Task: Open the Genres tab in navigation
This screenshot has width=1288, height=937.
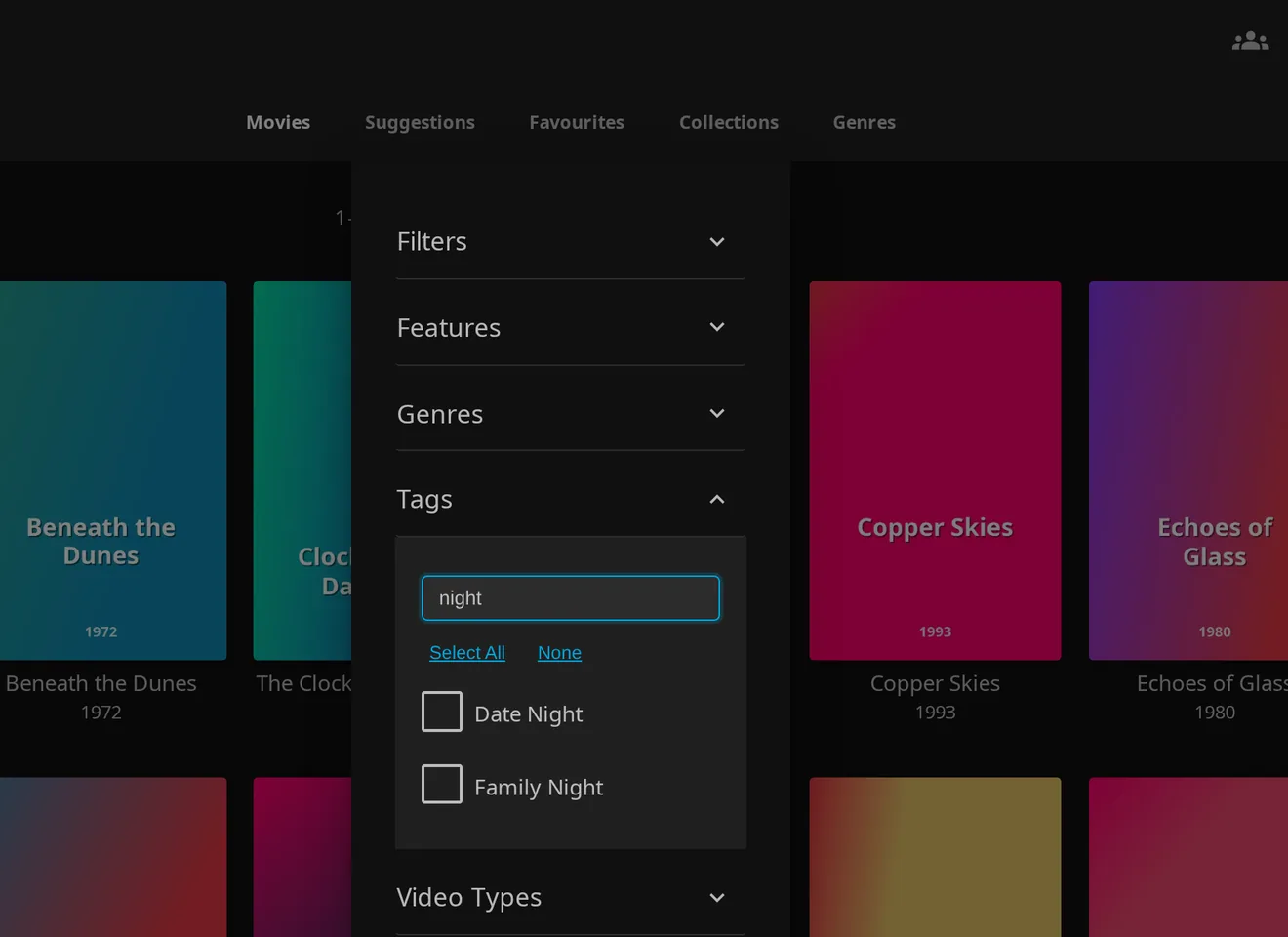Action: click(865, 122)
